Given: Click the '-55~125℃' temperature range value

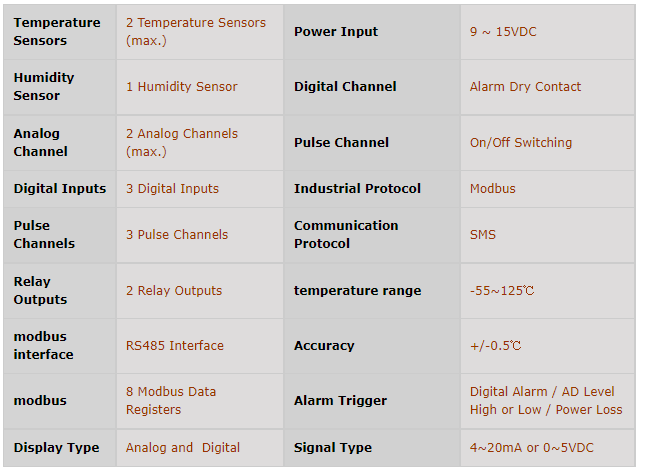Looking at the screenshot, I should pos(502,291).
